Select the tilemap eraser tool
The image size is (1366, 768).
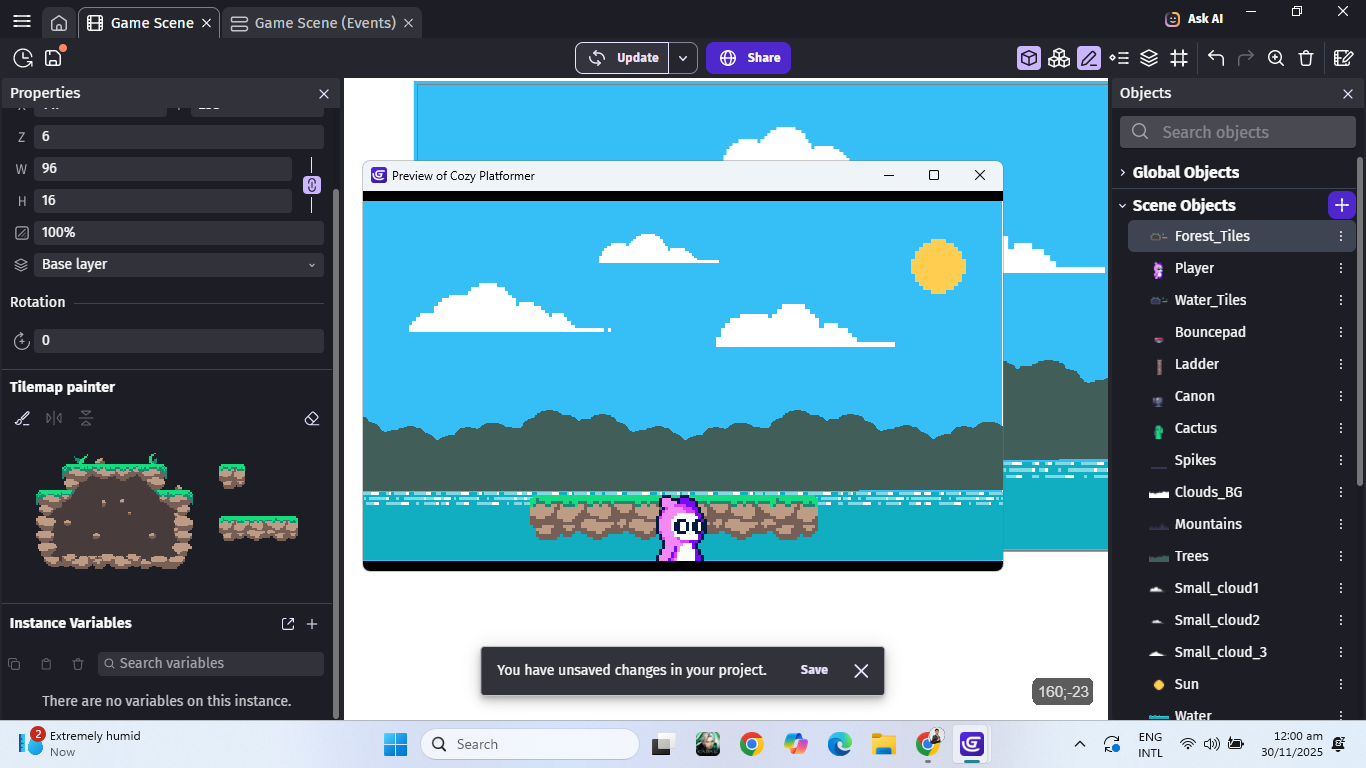click(311, 418)
